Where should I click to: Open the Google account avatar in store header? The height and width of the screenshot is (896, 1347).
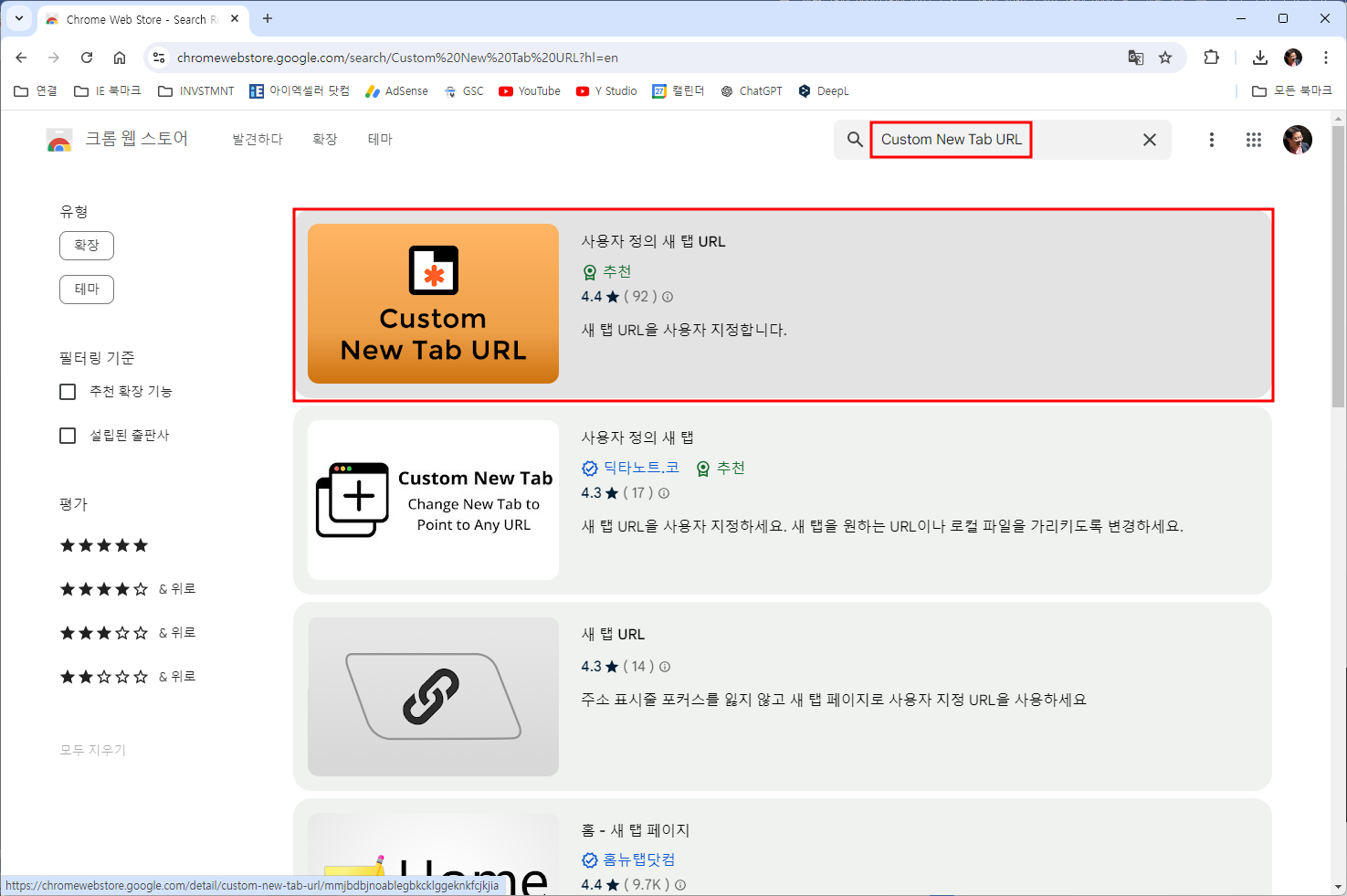click(1298, 140)
